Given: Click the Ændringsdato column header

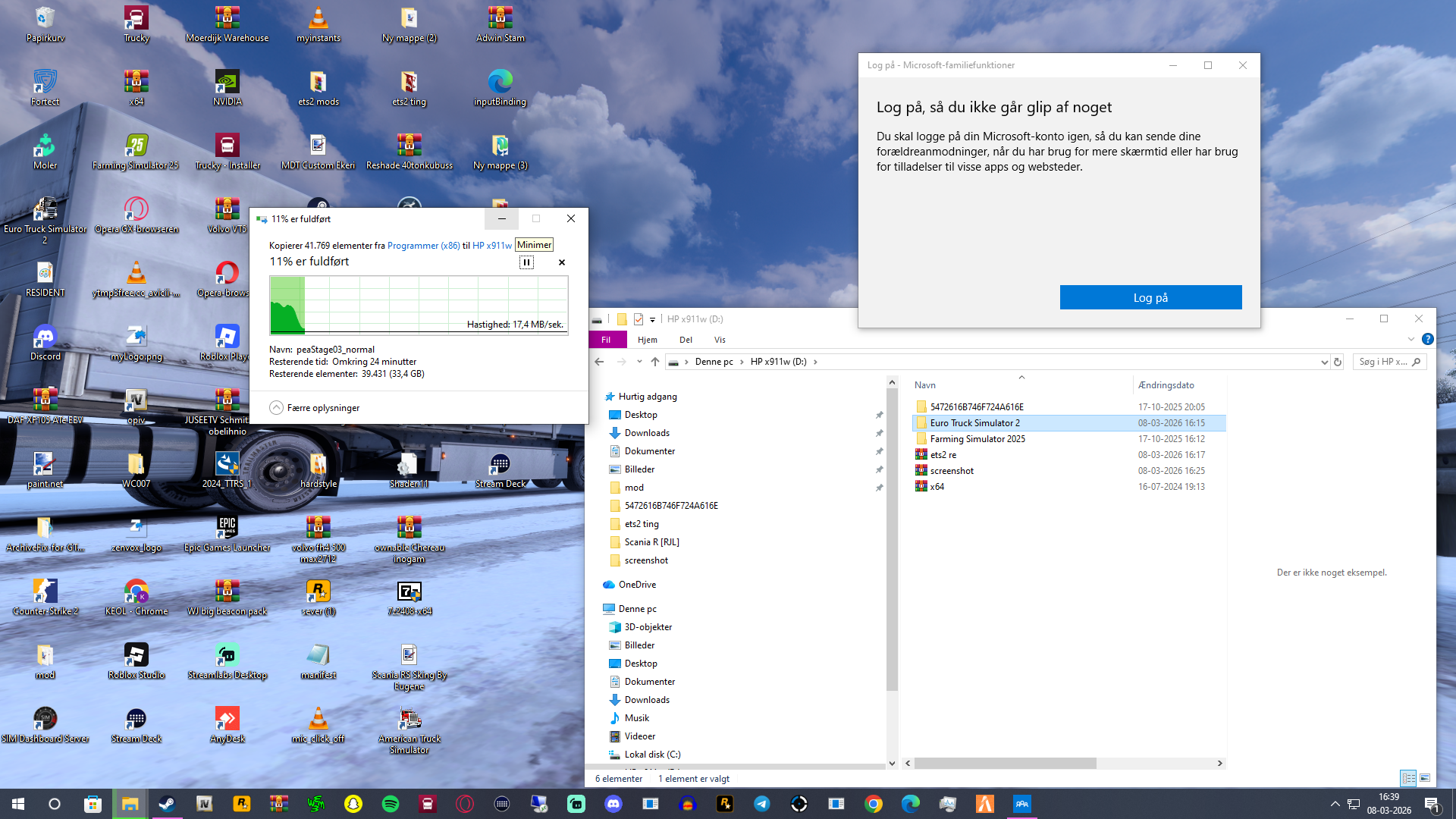Looking at the screenshot, I should [1166, 385].
